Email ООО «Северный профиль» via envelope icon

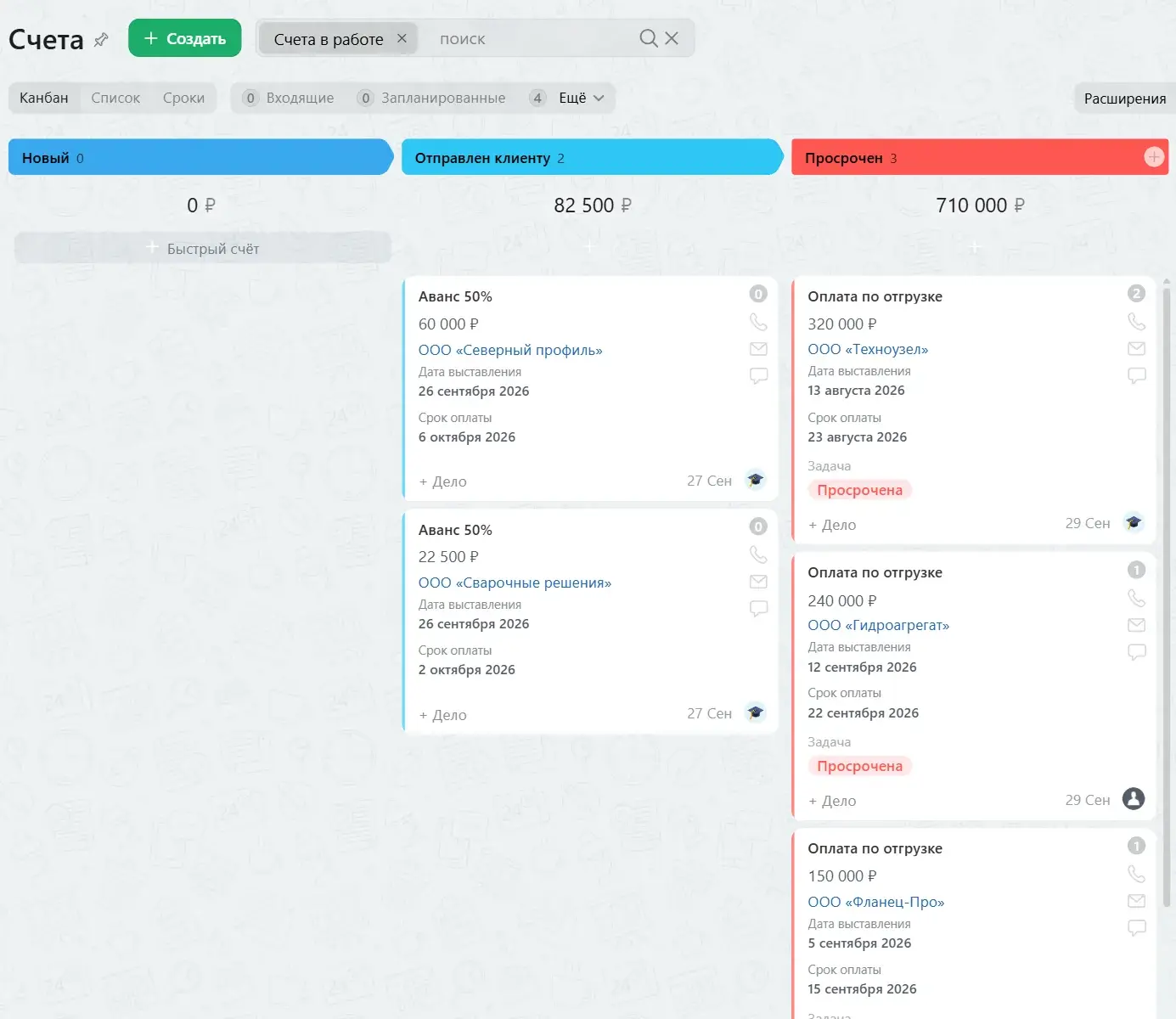click(x=758, y=349)
